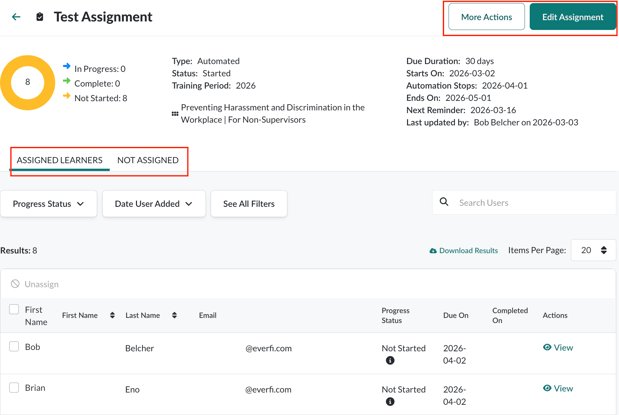Select the checkbox for Brian Eno
This screenshot has height=415, width=619.
click(x=14, y=388)
